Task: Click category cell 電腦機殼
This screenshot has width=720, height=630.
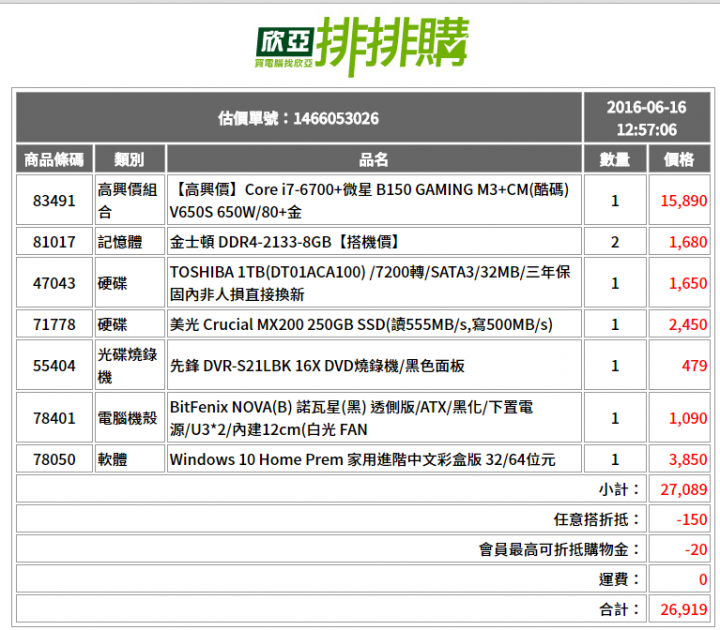Action: [127, 418]
